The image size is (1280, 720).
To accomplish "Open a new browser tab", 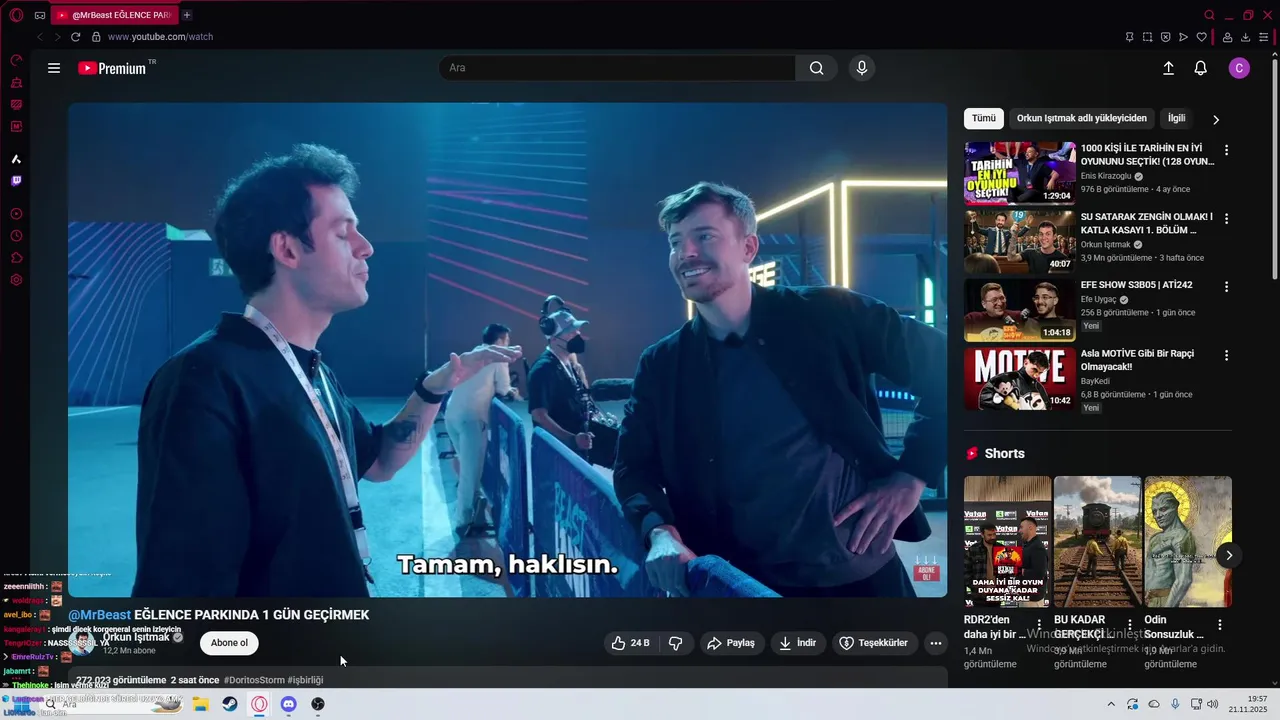I will [x=187, y=15].
